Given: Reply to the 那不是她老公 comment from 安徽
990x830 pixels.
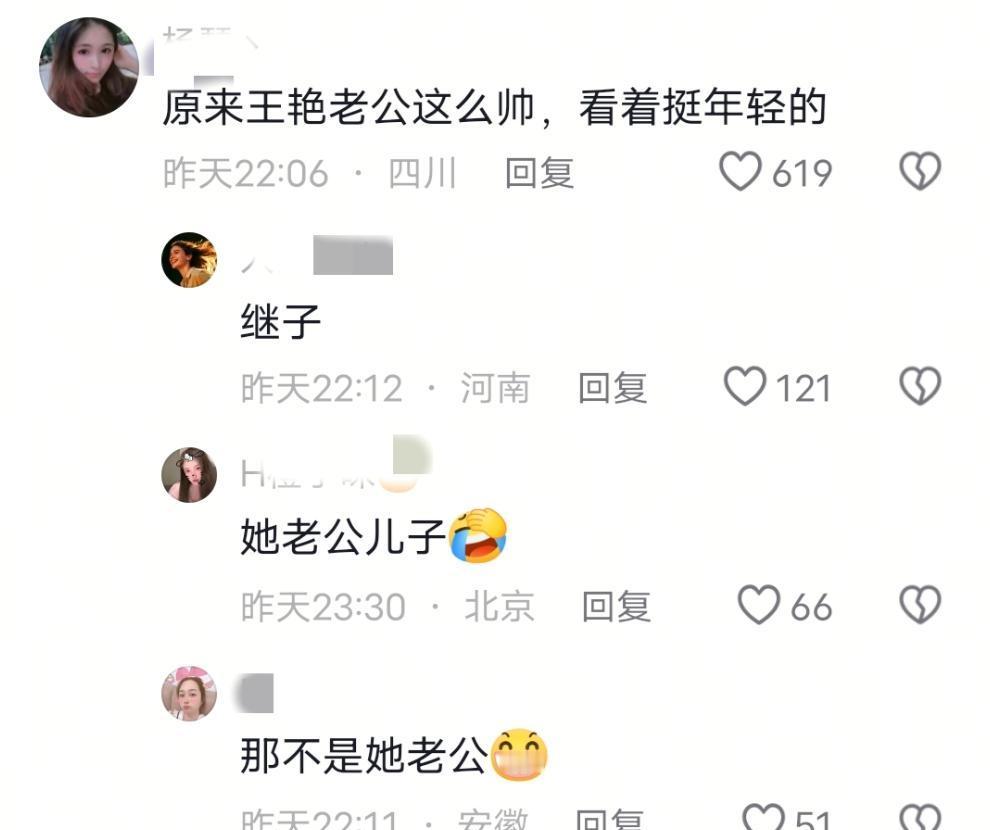Looking at the screenshot, I should click(610, 819).
